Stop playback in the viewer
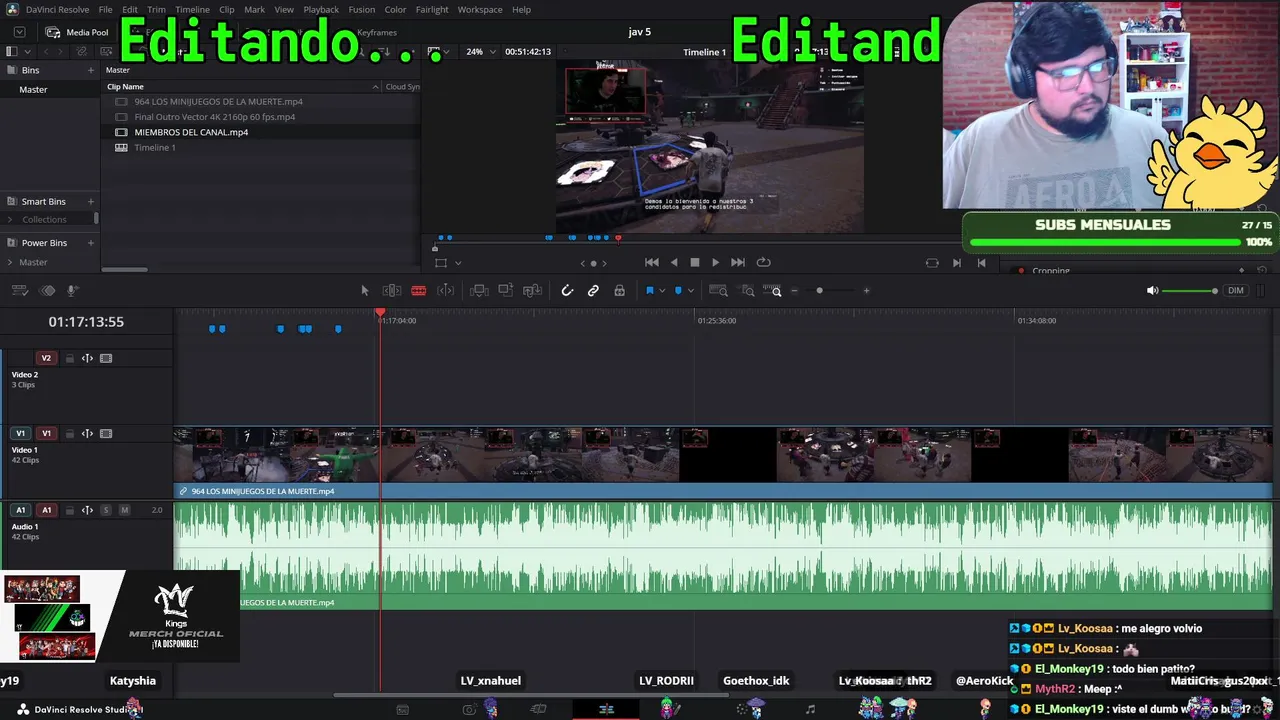The image size is (1280, 720). (695, 263)
